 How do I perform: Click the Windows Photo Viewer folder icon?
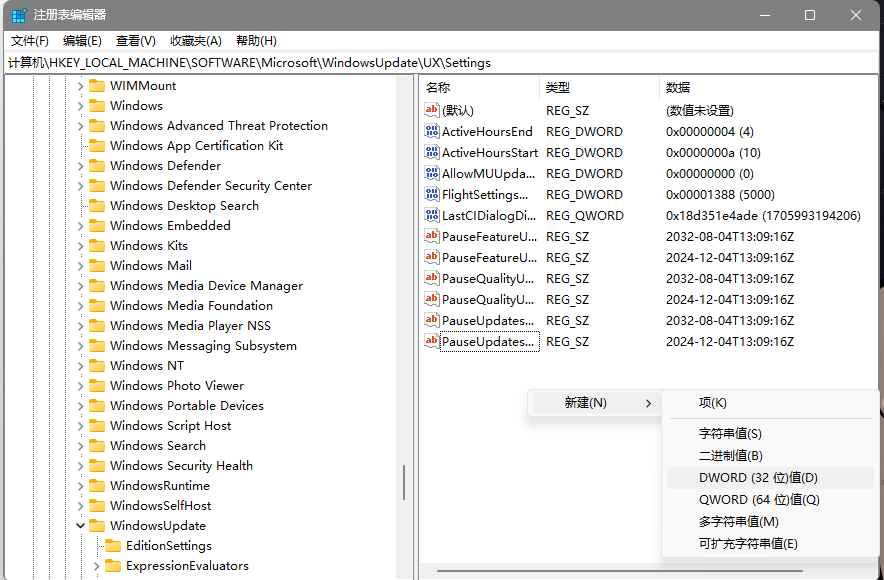[x=97, y=386]
